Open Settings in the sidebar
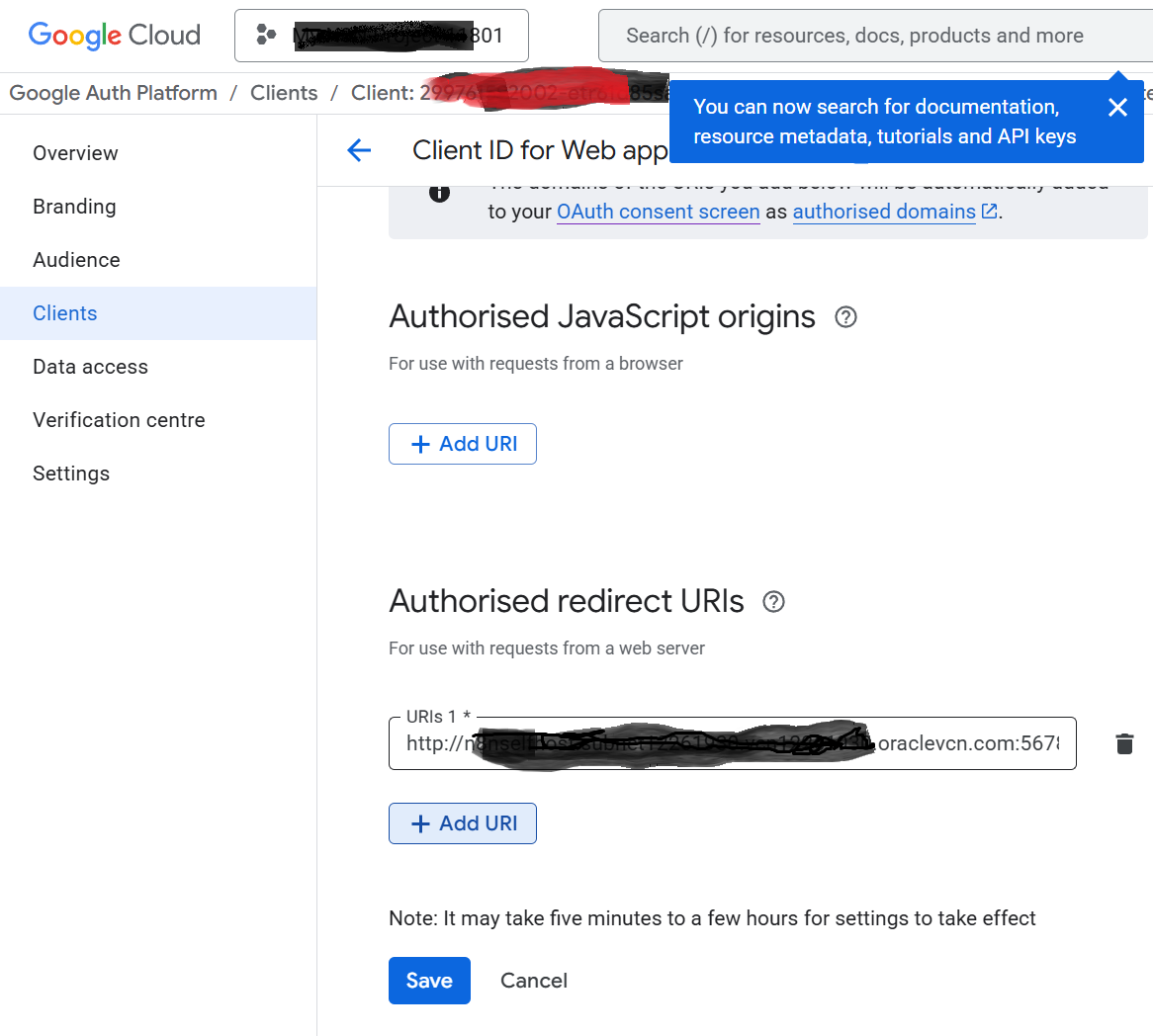Viewport: 1153px width, 1036px height. click(x=71, y=474)
